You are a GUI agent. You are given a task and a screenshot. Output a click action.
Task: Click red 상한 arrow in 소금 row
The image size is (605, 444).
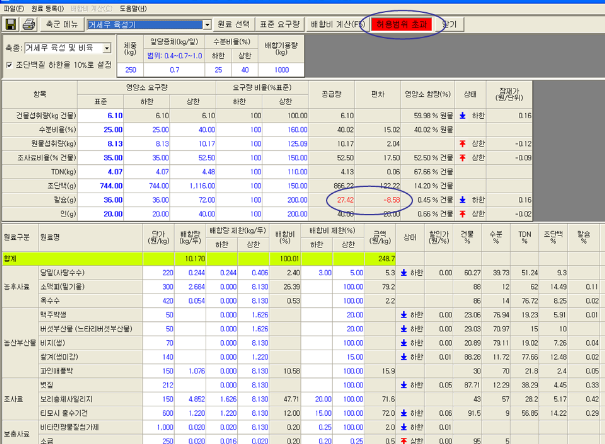(404, 441)
